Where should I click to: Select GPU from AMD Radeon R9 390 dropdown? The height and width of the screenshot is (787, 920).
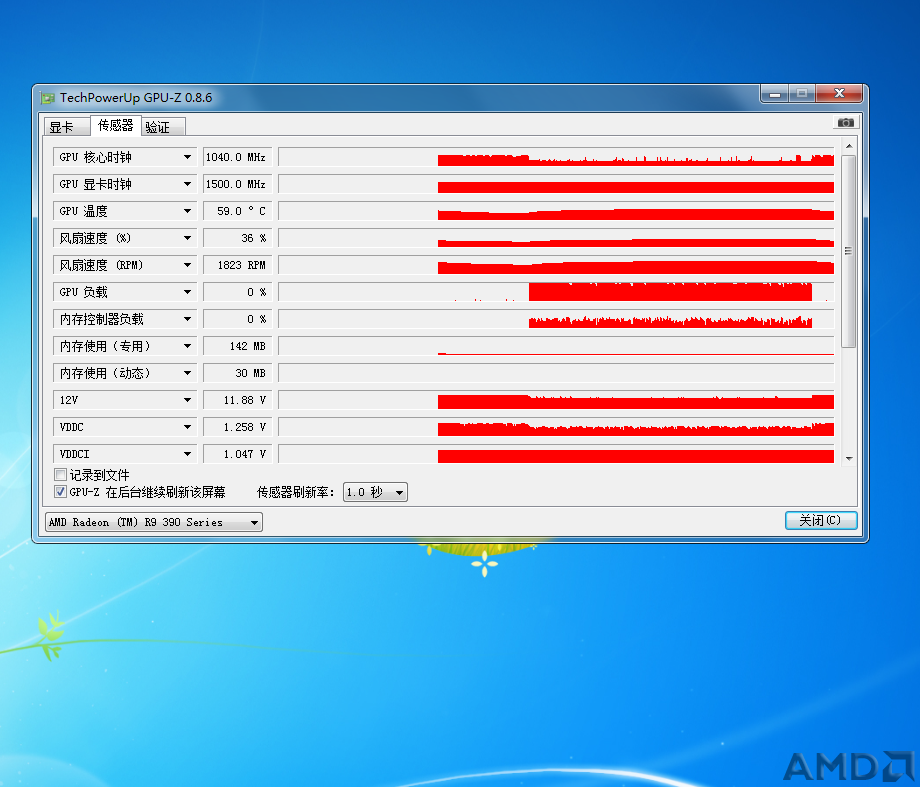(x=154, y=522)
